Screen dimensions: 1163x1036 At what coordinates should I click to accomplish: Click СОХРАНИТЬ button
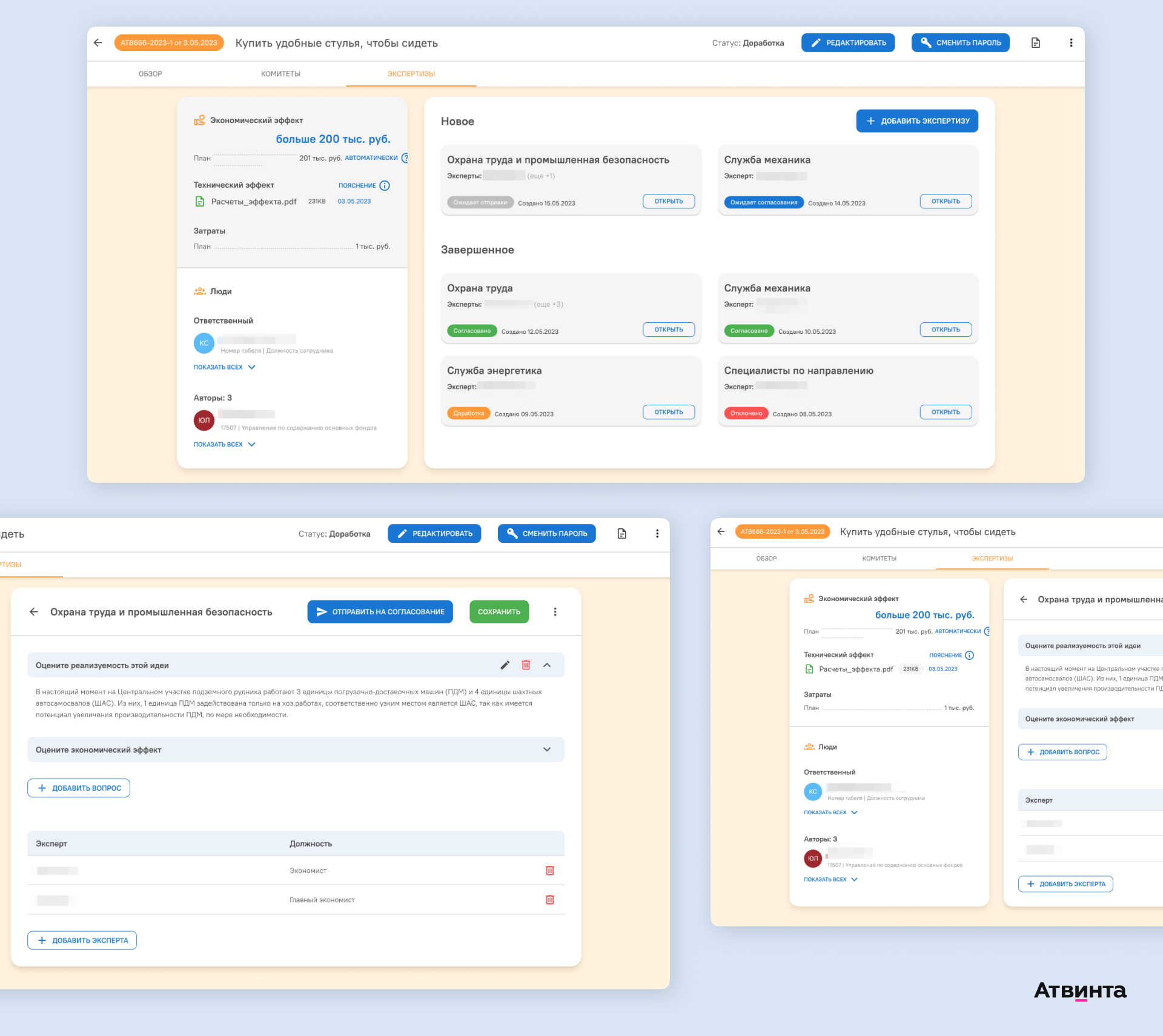[x=499, y=612]
